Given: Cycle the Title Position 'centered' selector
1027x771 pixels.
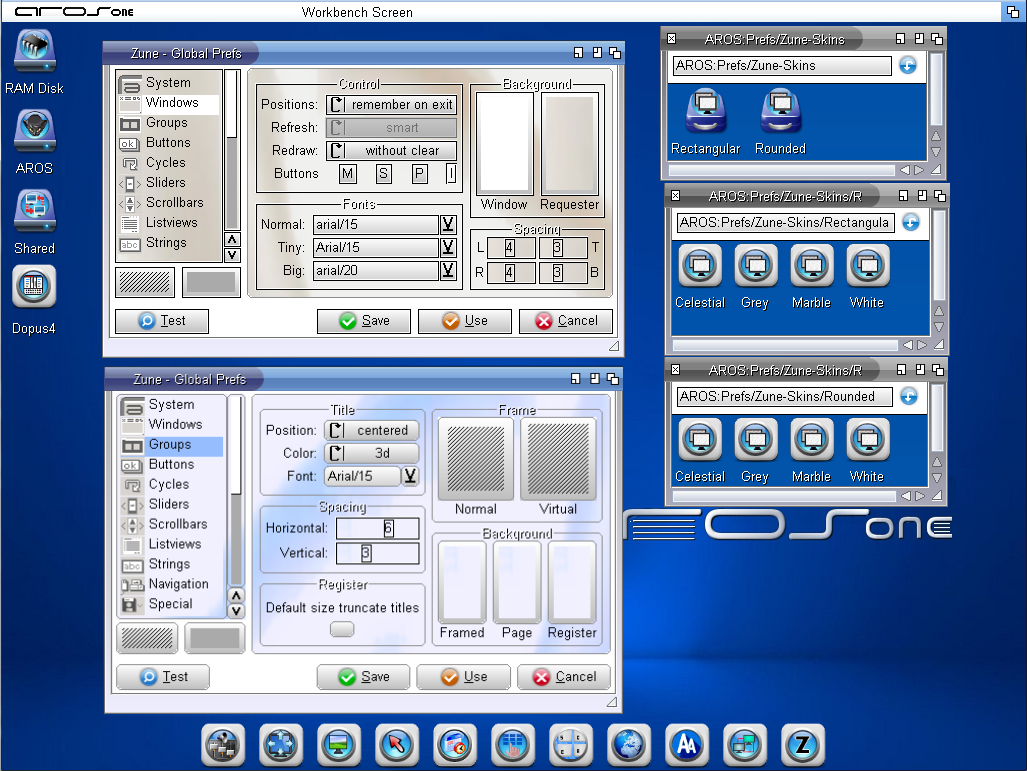Looking at the screenshot, I should pyautogui.click(x=371, y=430).
